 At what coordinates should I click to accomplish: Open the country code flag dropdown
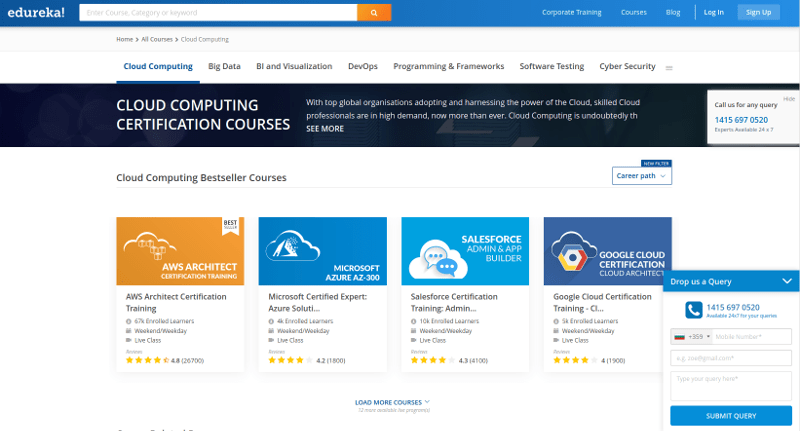pyautogui.click(x=691, y=337)
